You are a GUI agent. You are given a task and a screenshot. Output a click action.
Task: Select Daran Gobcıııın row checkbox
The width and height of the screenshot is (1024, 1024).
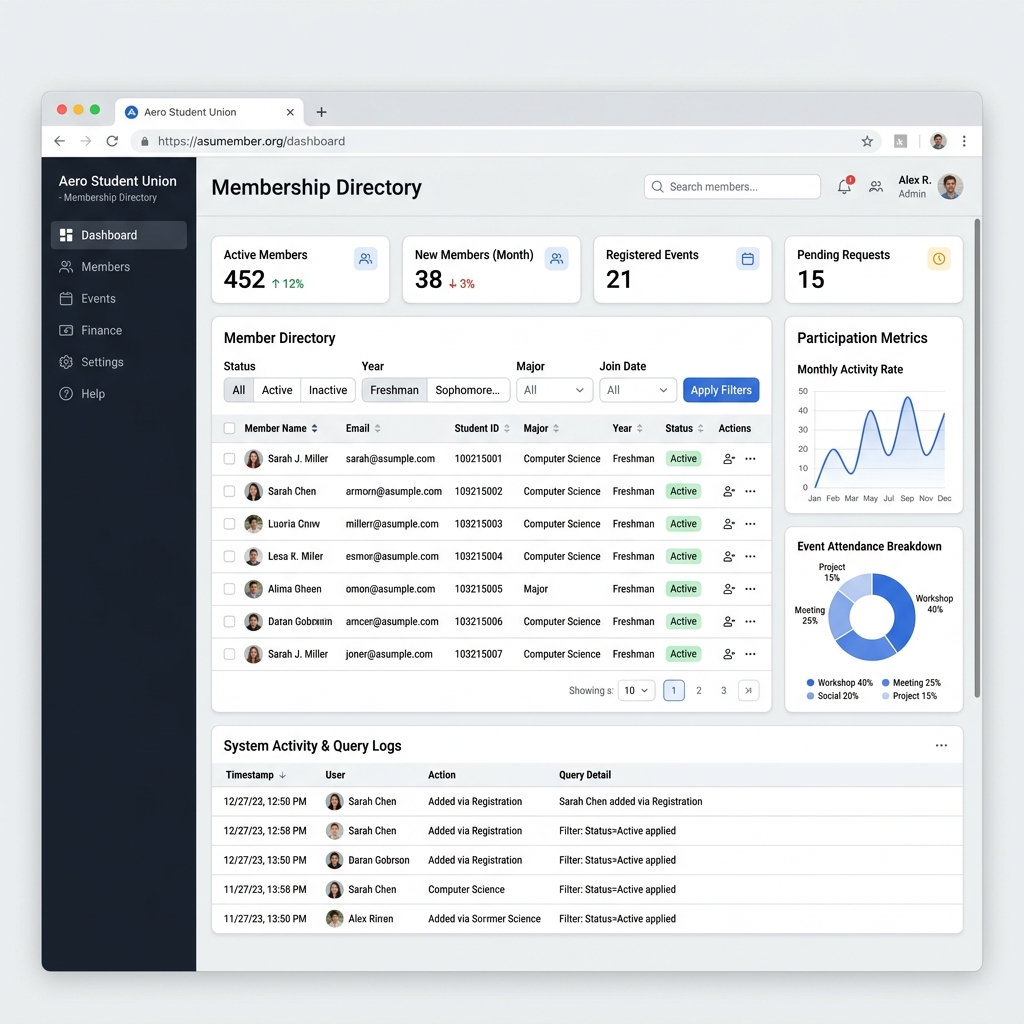pos(229,622)
